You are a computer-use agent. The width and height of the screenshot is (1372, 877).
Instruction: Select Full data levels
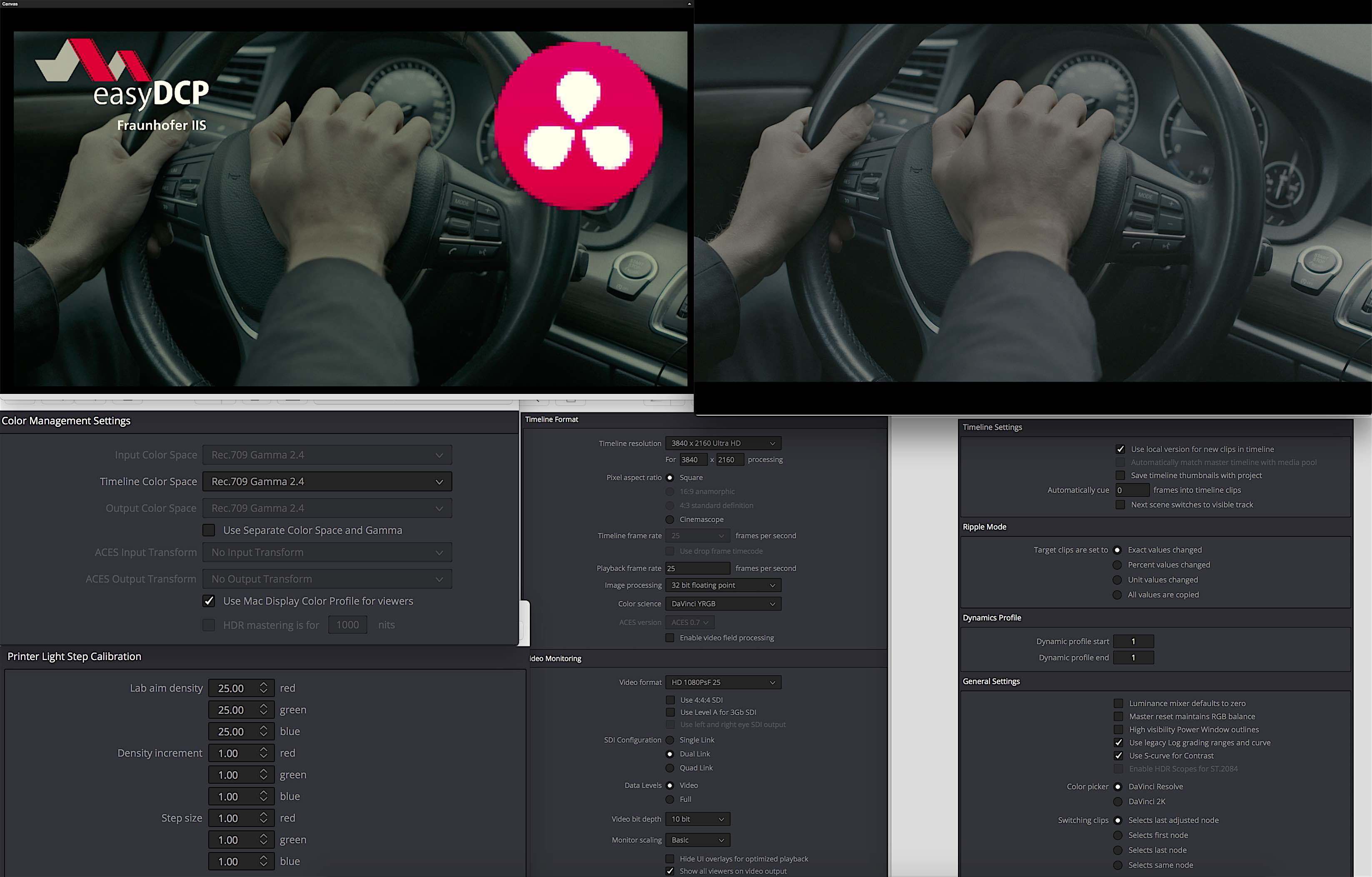(670, 799)
